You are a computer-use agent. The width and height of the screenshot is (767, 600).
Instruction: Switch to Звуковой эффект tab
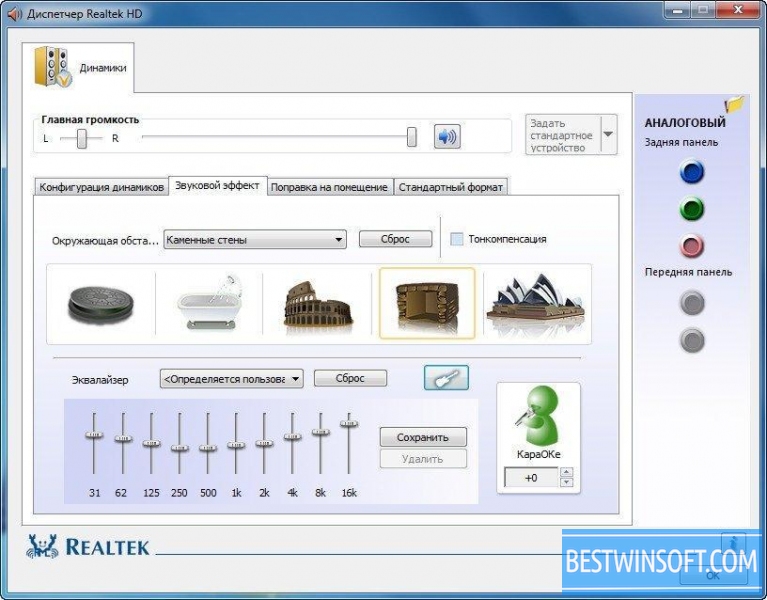[x=217, y=186]
